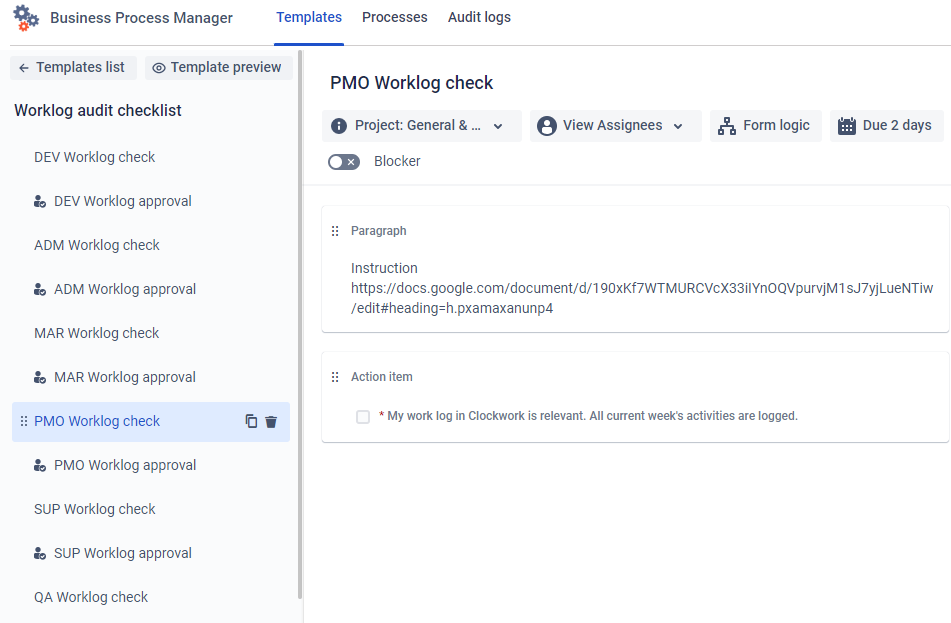Click the Worklog audit checklist title
Image resolution: width=951 pixels, height=623 pixels.
98,110
